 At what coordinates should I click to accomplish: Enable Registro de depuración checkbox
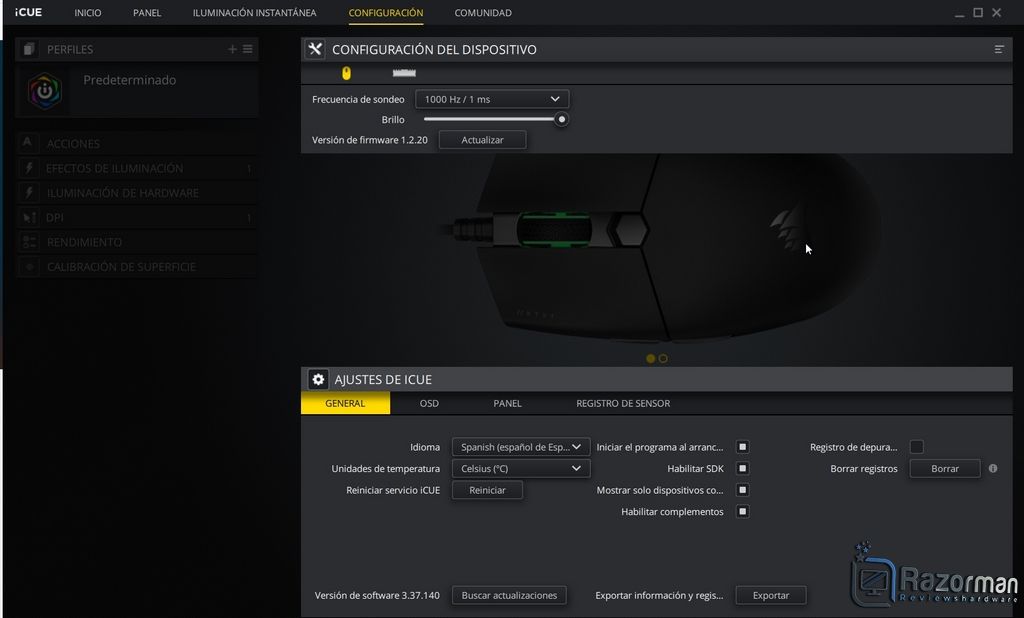917,447
